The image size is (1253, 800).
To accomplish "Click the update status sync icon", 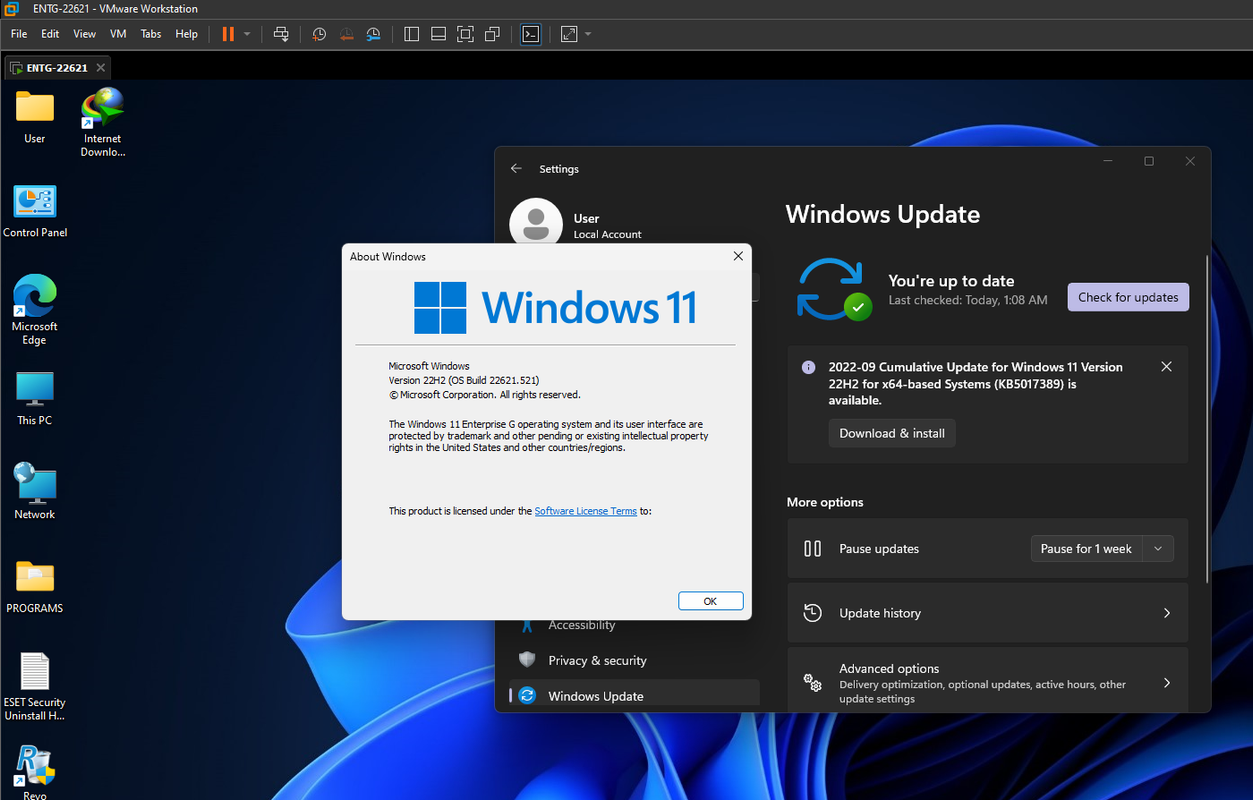I will (832, 289).
